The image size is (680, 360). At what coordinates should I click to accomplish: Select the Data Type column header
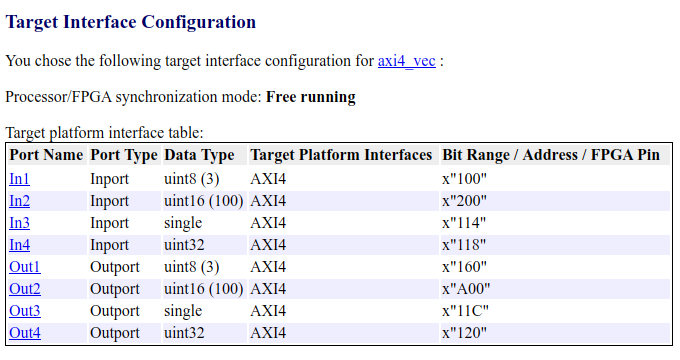coord(199,155)
